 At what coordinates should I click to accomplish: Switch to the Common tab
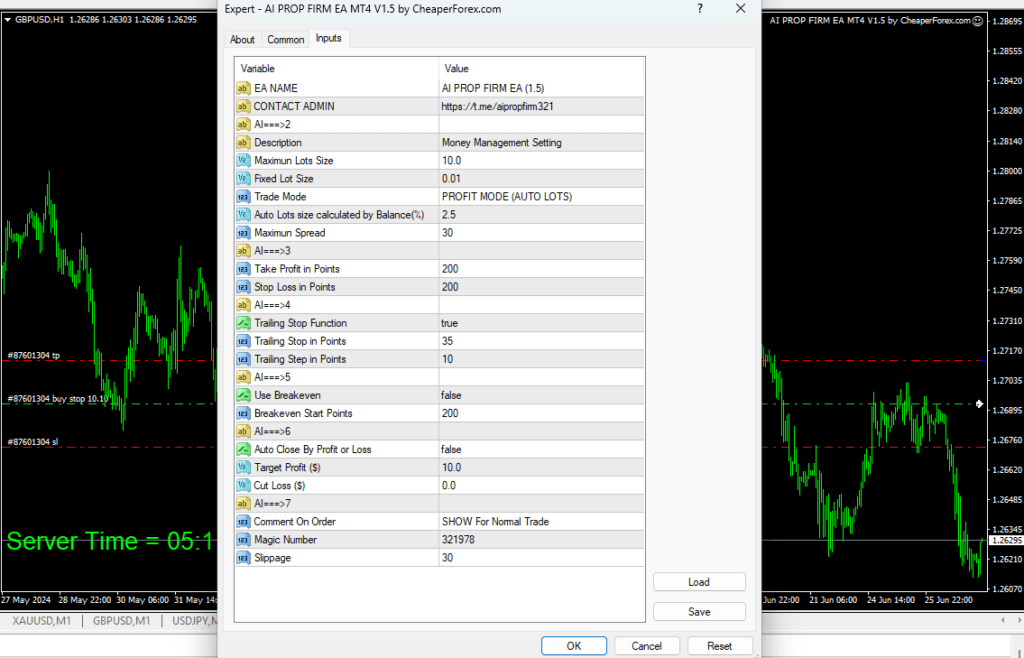coord(285,39)
